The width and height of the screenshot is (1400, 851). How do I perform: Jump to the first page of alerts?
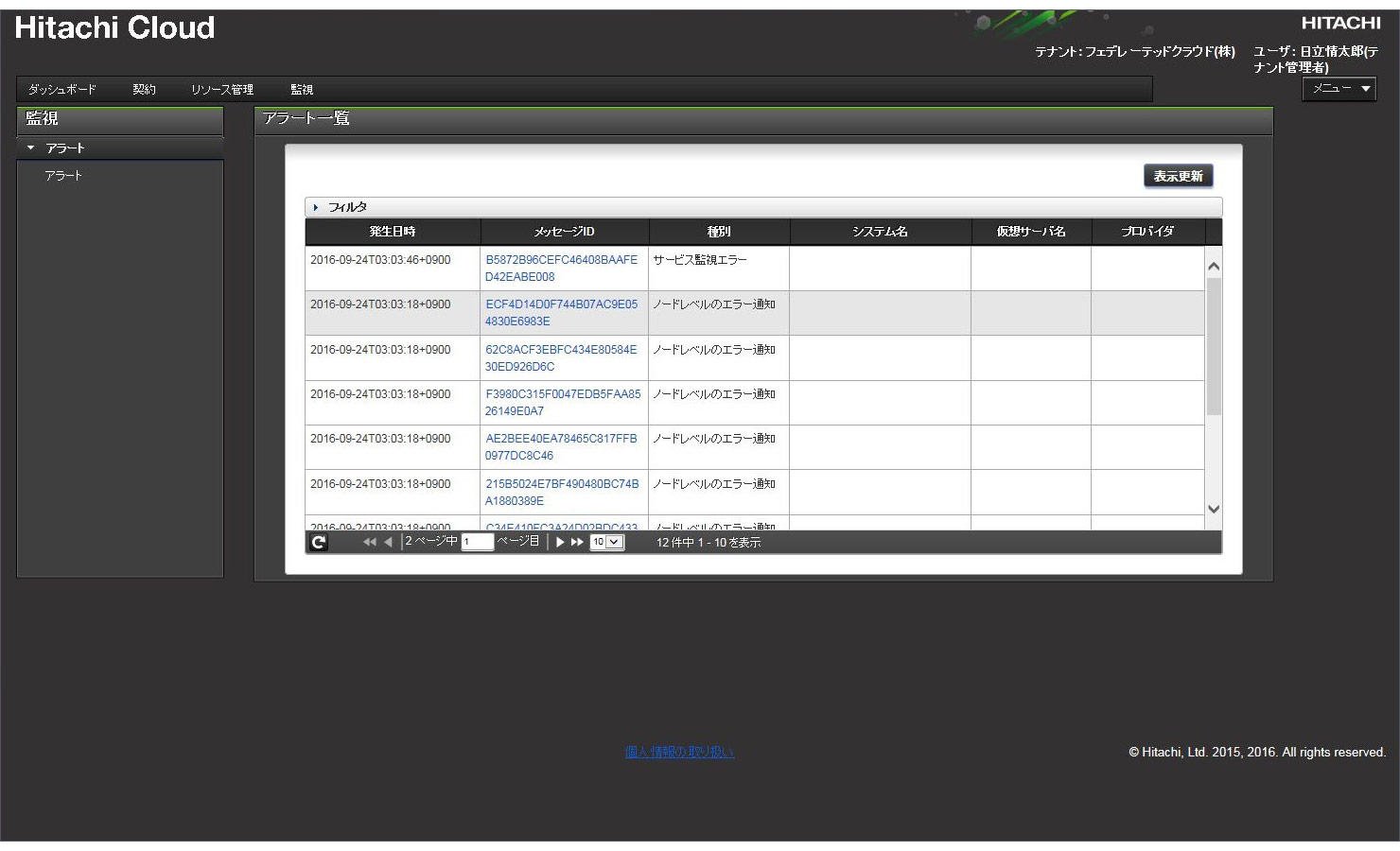[x=369, y=542]
